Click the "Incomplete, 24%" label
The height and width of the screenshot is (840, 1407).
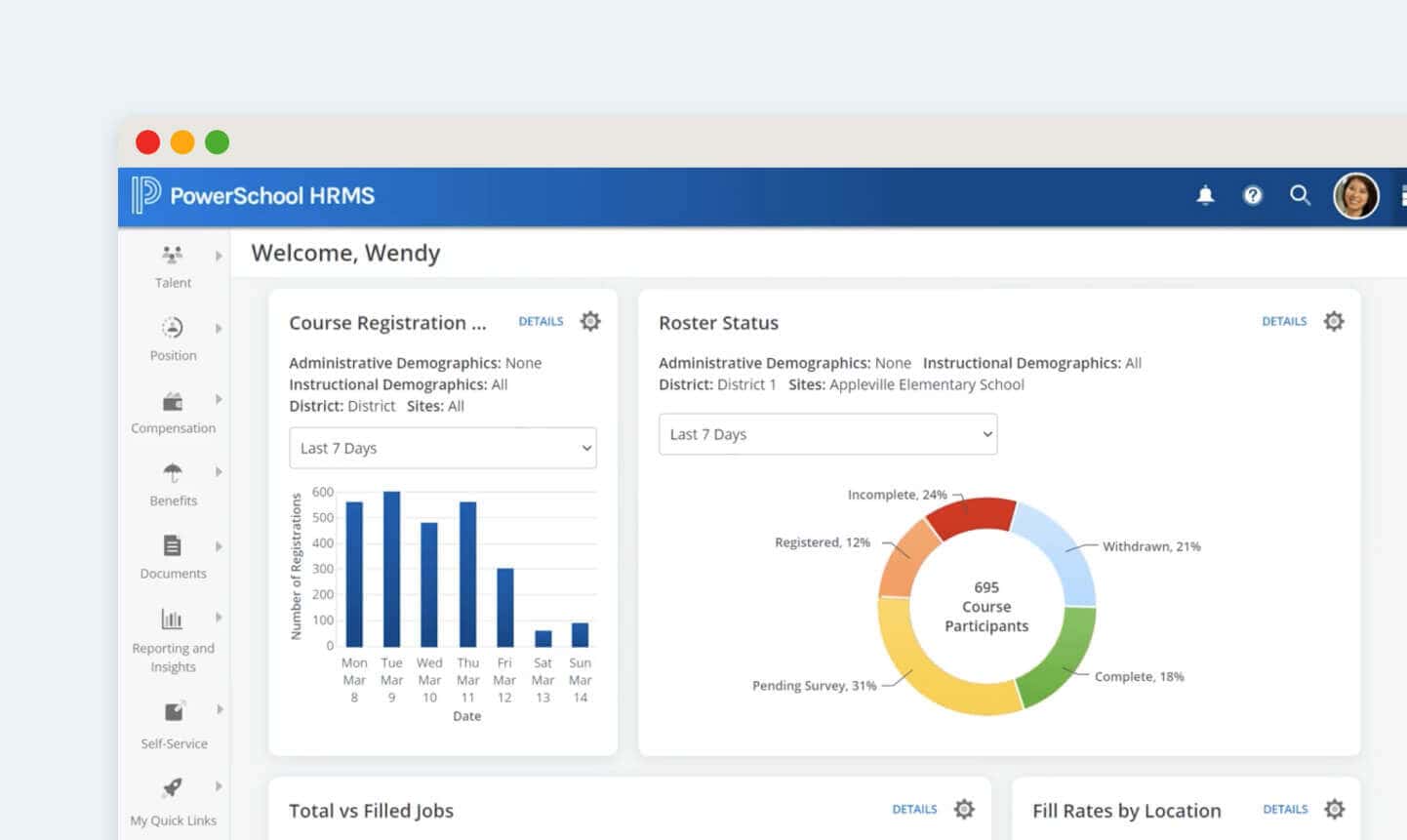[897, 495]
